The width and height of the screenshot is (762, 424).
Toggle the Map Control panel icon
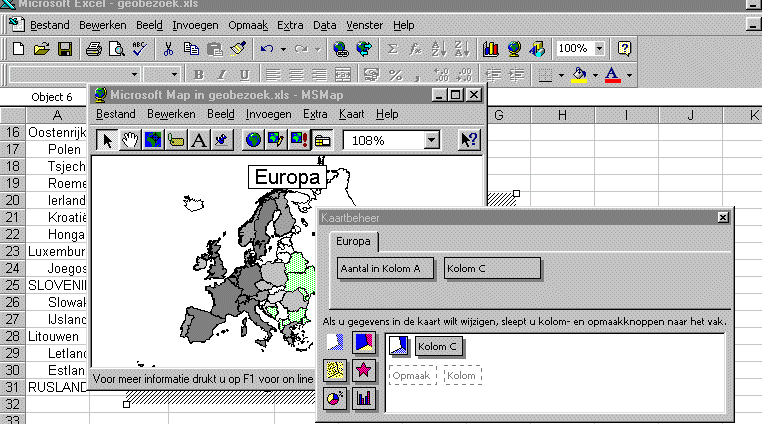[x=322, y=140]
